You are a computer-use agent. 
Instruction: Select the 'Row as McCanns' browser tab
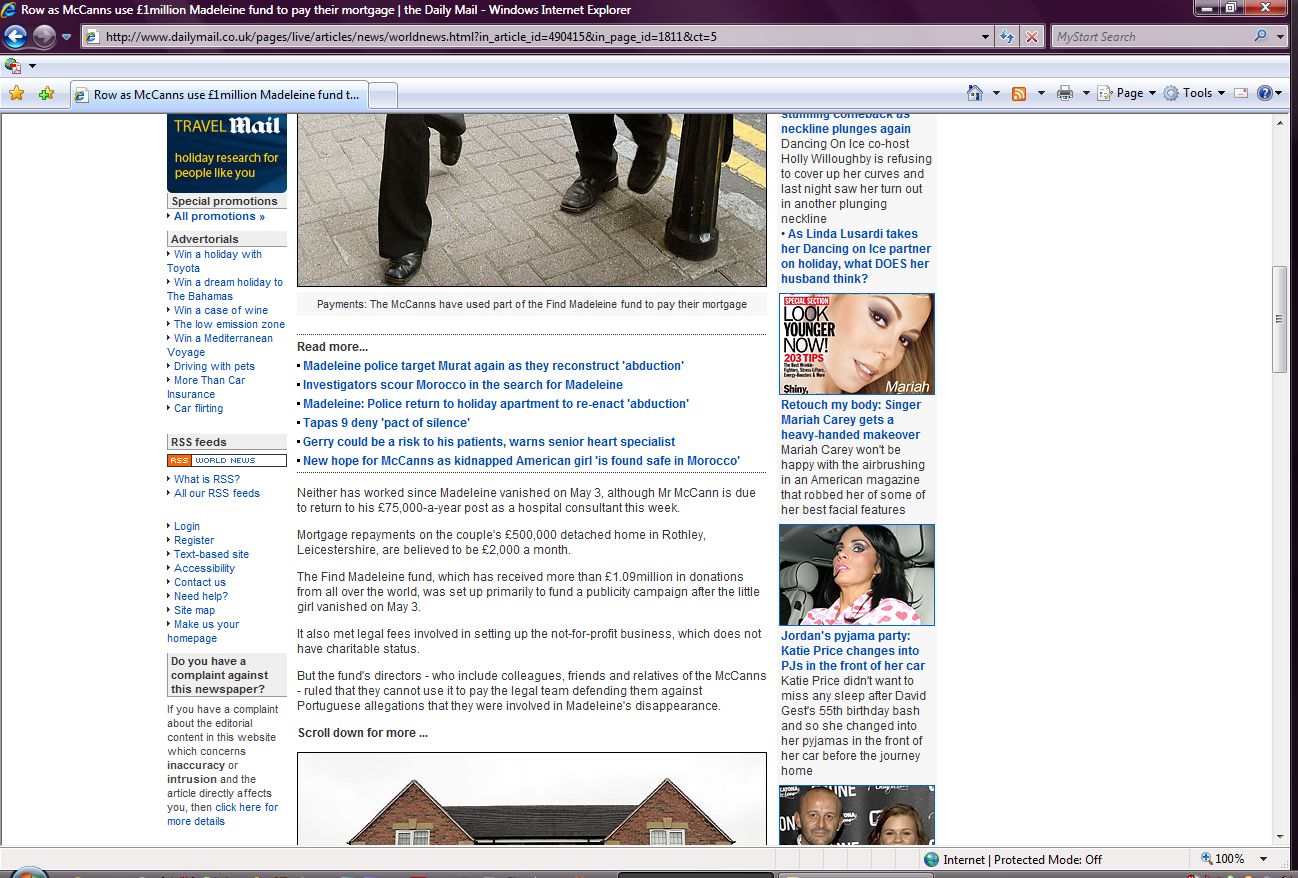coord(220,95)
